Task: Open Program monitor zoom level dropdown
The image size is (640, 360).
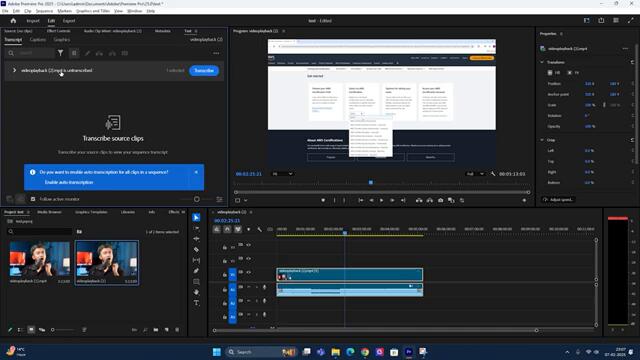Action: point(282,174)
